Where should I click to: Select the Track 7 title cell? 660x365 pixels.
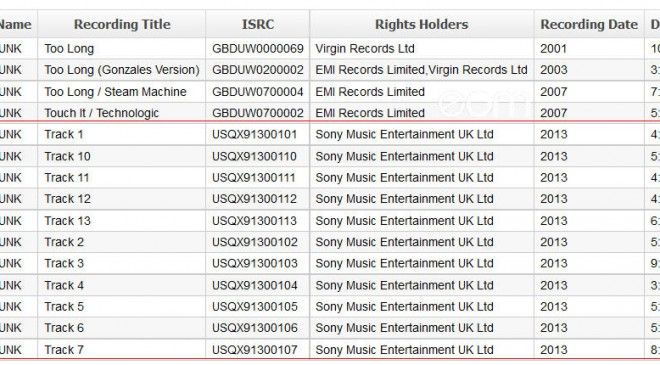pos(122,349)
